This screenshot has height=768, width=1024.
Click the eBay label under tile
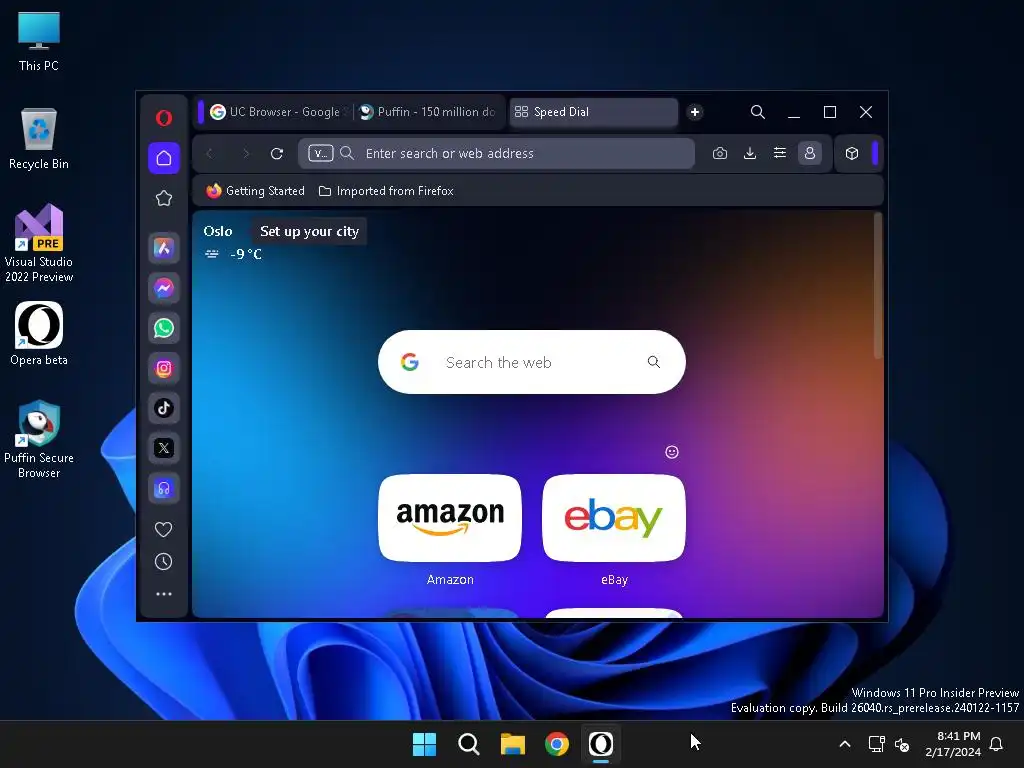(615, 580)
